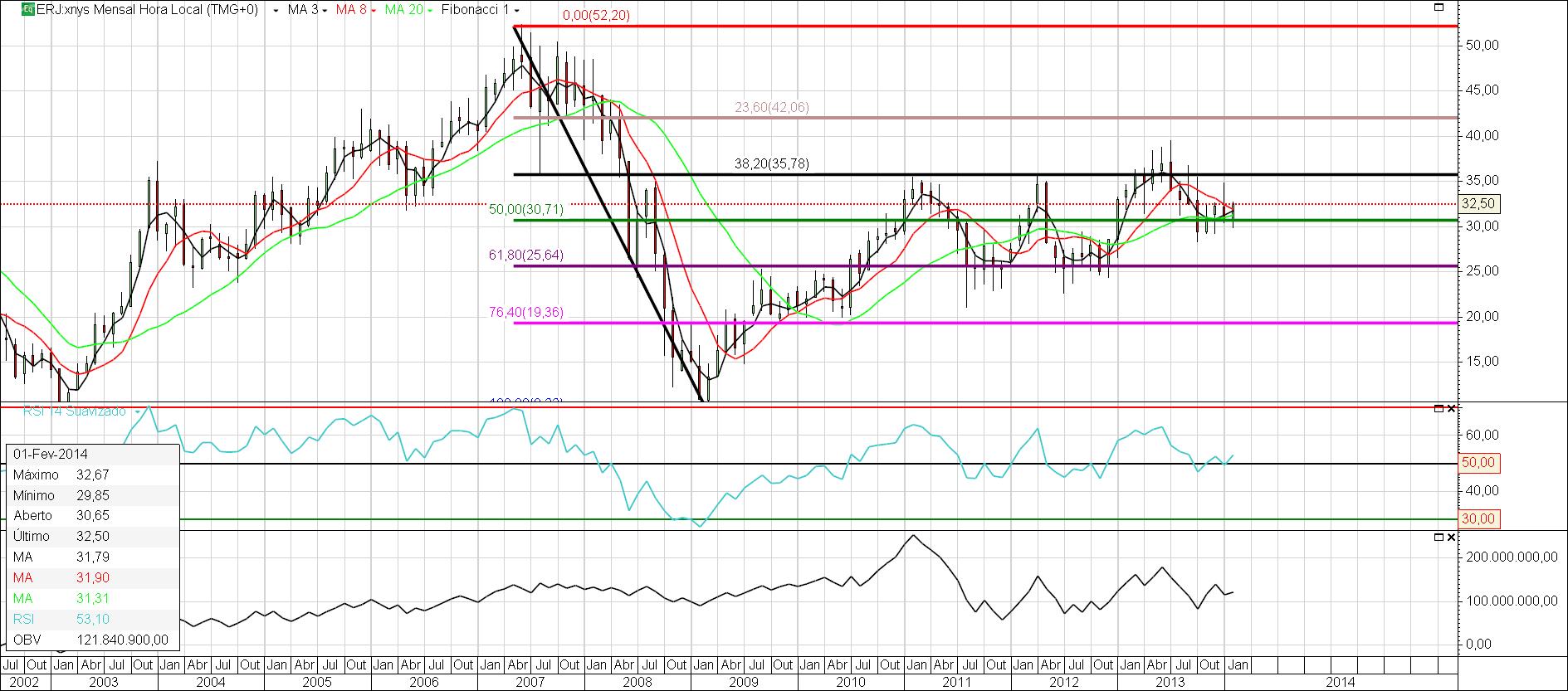
Task: Close the RSI indicator panel
Action: (x=1451, y=409)
